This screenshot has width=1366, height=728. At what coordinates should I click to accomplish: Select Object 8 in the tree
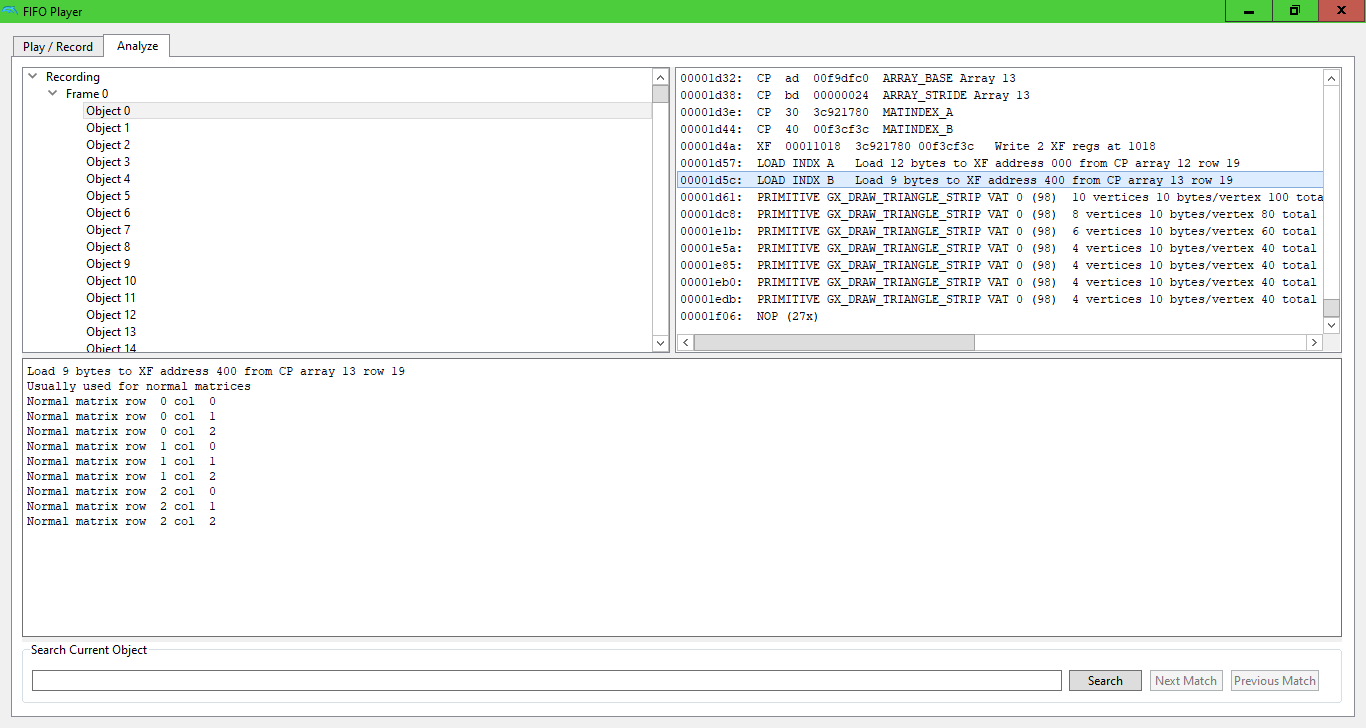(108, 247)
